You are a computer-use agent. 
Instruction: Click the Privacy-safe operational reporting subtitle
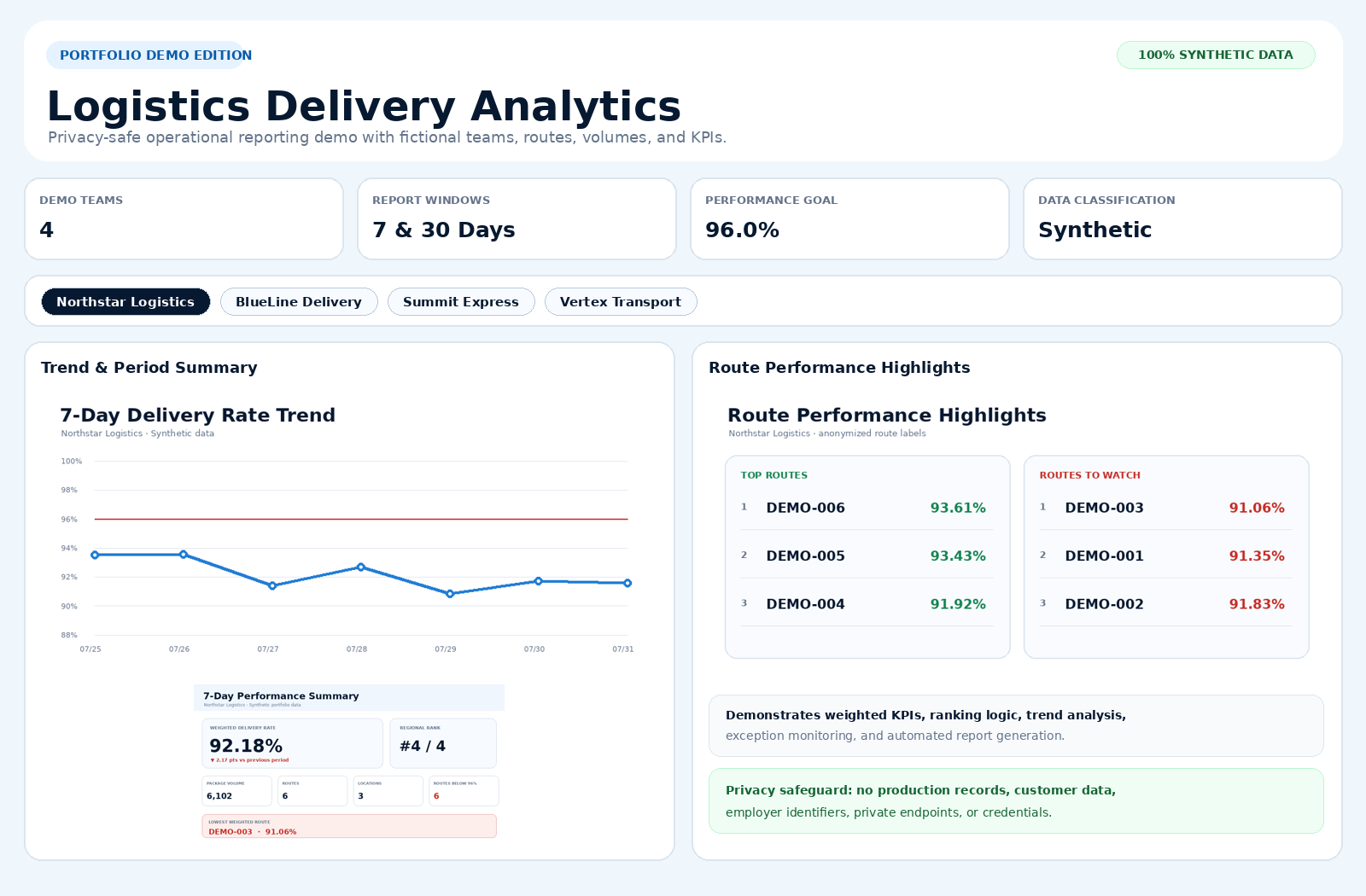[387, 137]
